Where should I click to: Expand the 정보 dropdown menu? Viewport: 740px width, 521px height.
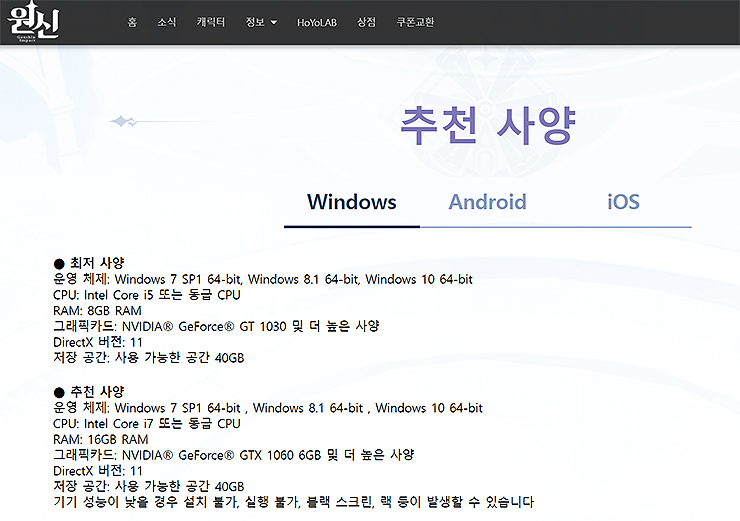261,22
